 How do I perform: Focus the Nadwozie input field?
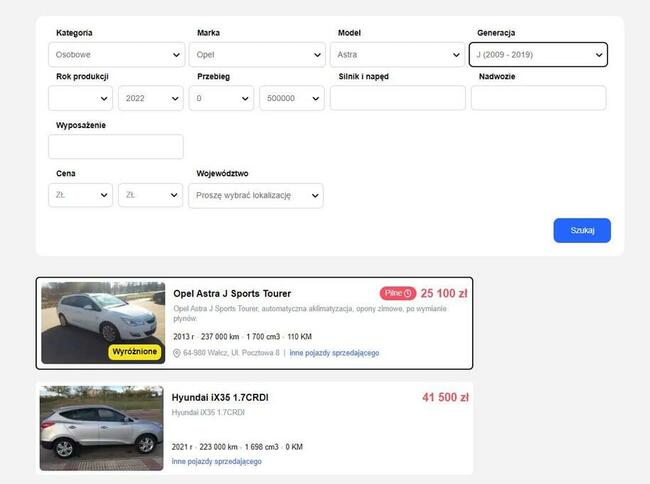(x=538, y=98)
